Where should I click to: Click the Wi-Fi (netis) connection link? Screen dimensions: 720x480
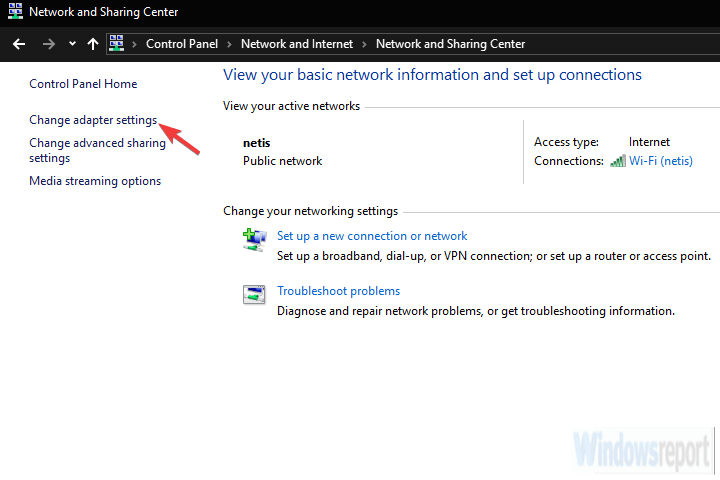(x=660, y=161)
